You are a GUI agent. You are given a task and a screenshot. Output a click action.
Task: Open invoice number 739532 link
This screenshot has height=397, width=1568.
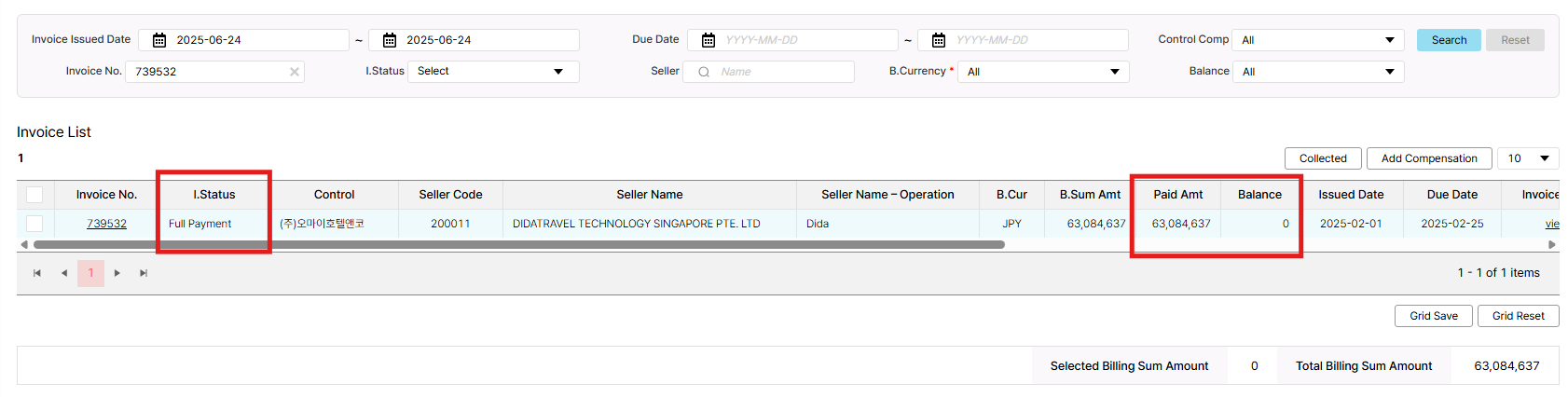pos(106,224)
